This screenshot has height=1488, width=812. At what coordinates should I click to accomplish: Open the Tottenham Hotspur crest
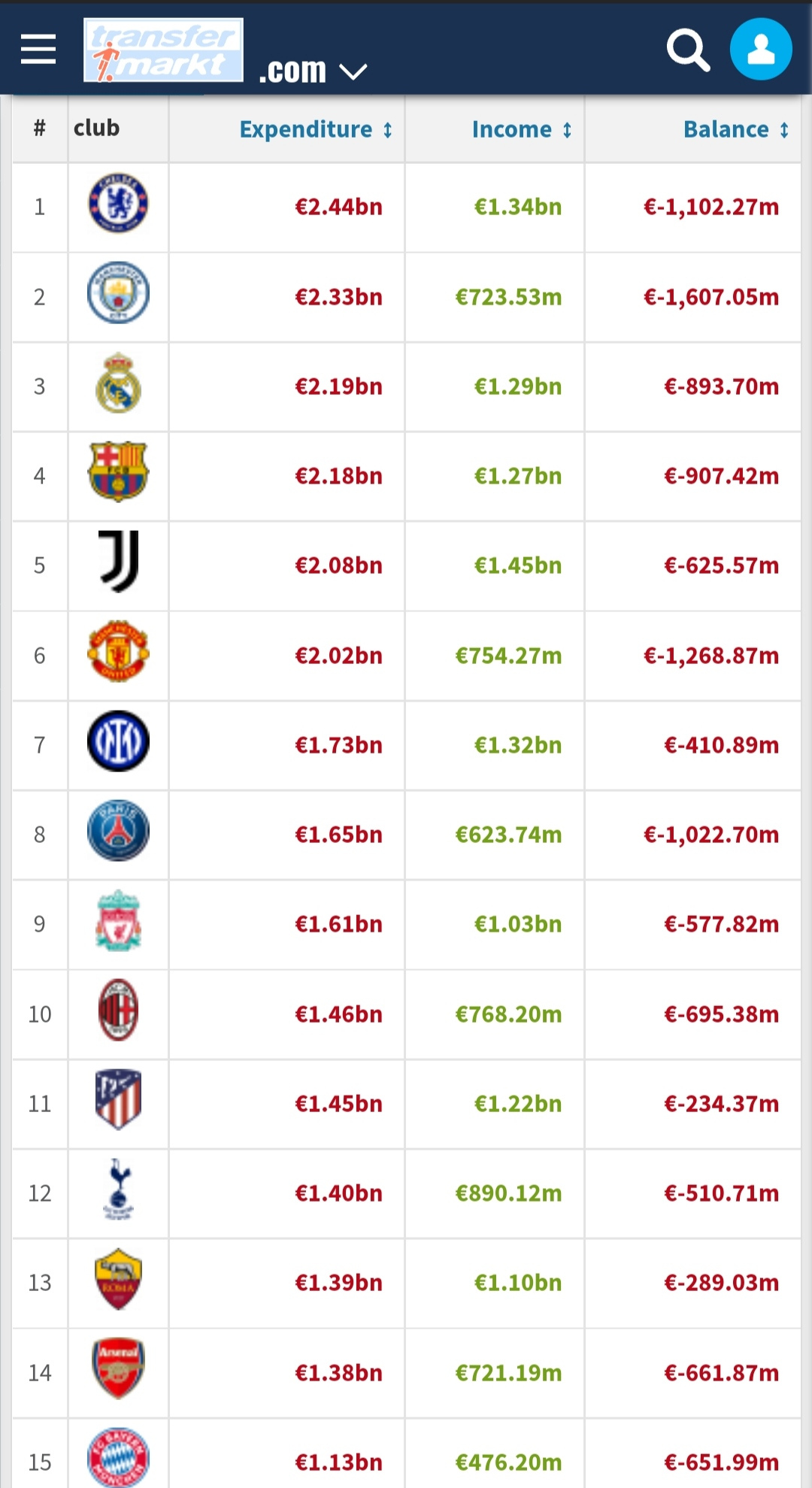[119, 1189]
